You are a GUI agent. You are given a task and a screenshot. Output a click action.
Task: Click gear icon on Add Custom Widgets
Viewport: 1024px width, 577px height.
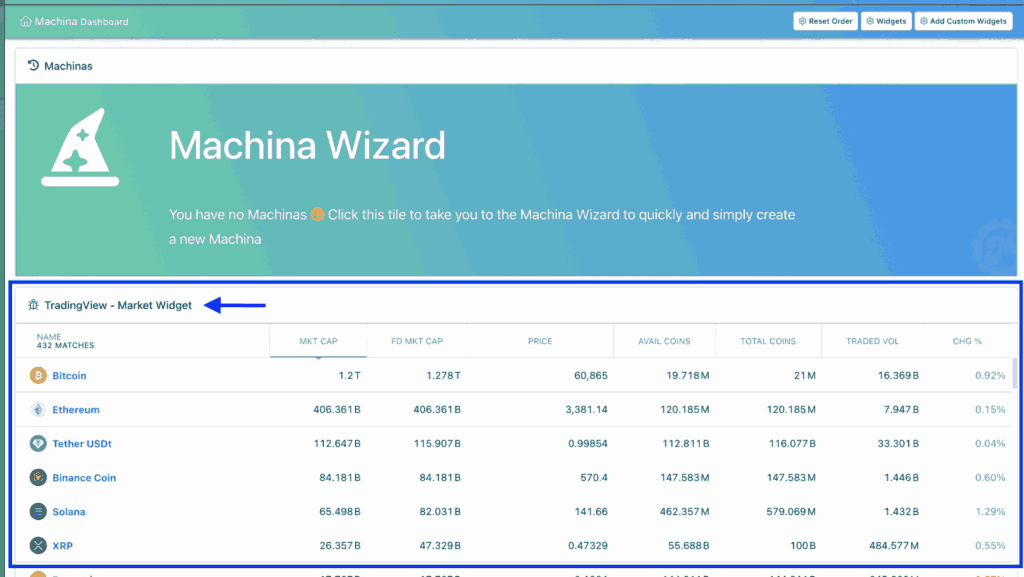[x=923, y=21]
